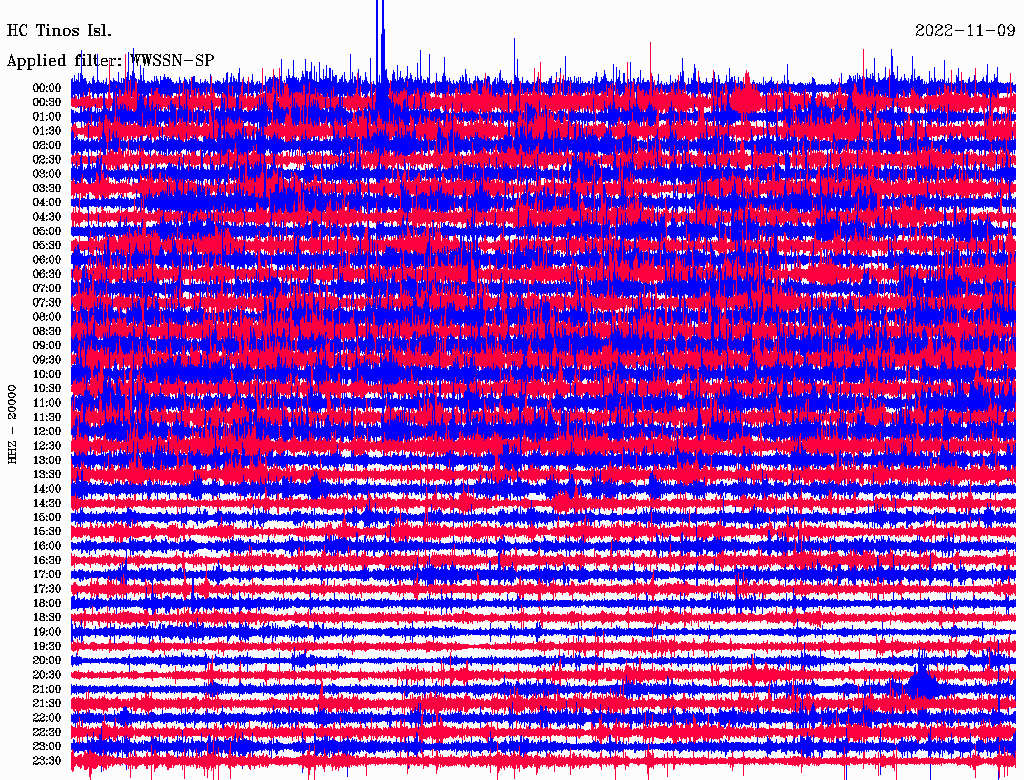
Task: Select the 19:00 time label
Action: pos(47,632)
